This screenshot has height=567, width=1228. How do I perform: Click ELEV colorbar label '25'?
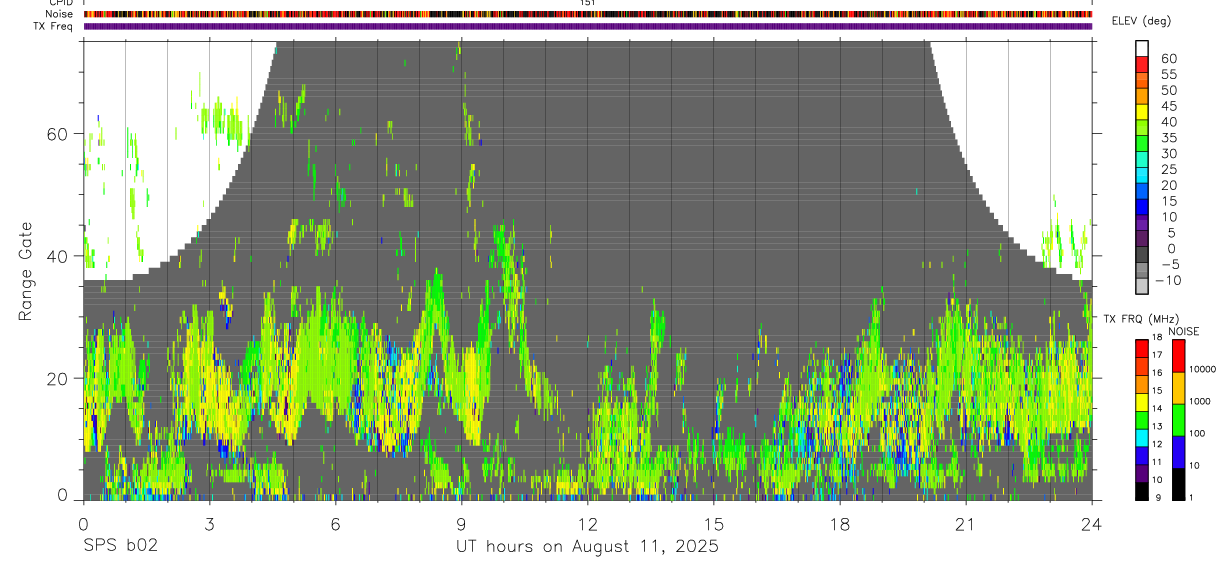tap(1168, 170)
